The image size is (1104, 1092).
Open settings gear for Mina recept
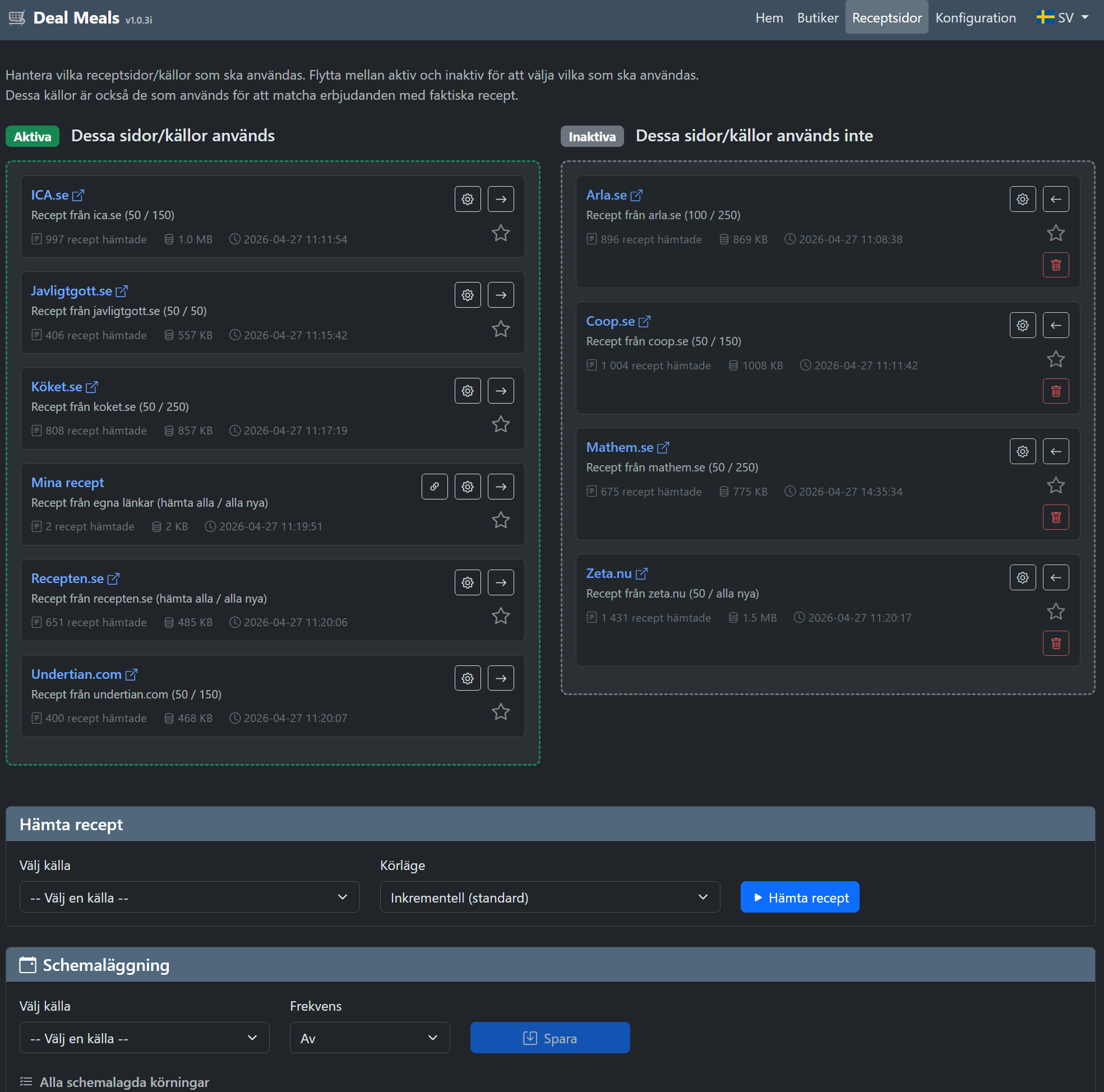click(468, 486)
